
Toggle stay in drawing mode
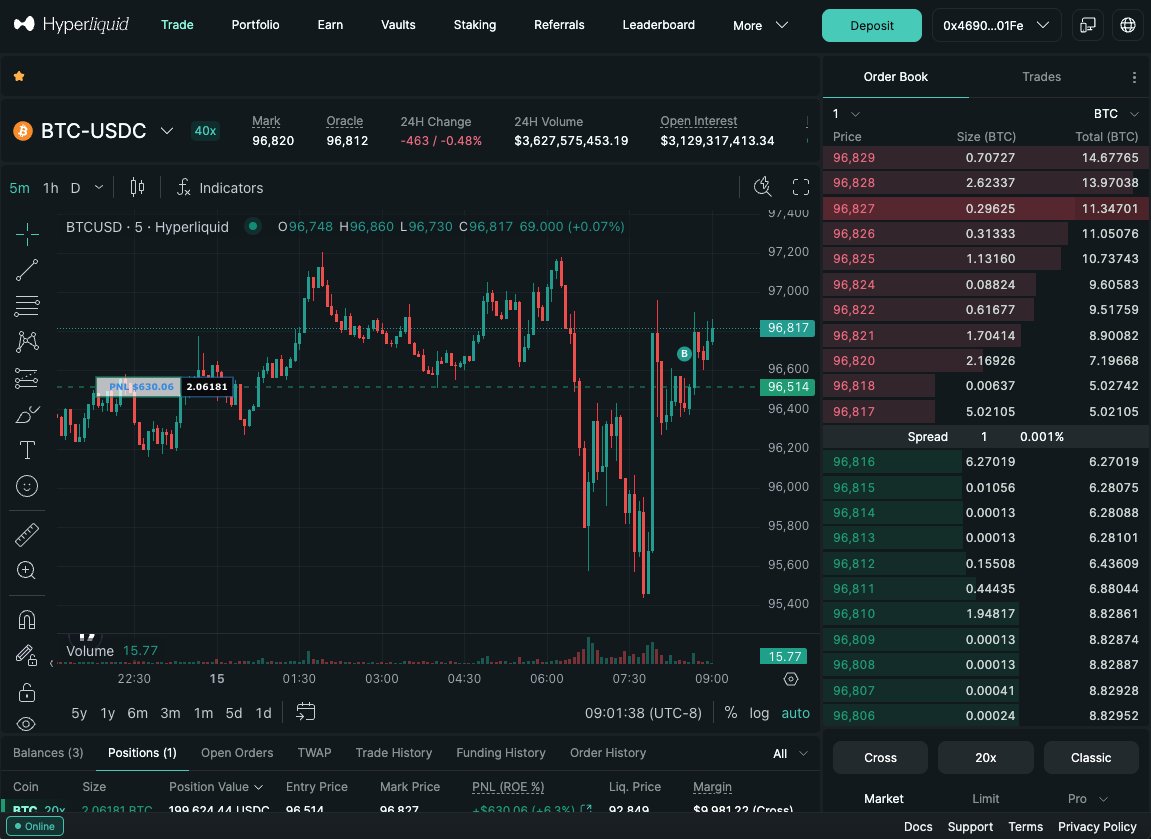coord(27,655)
